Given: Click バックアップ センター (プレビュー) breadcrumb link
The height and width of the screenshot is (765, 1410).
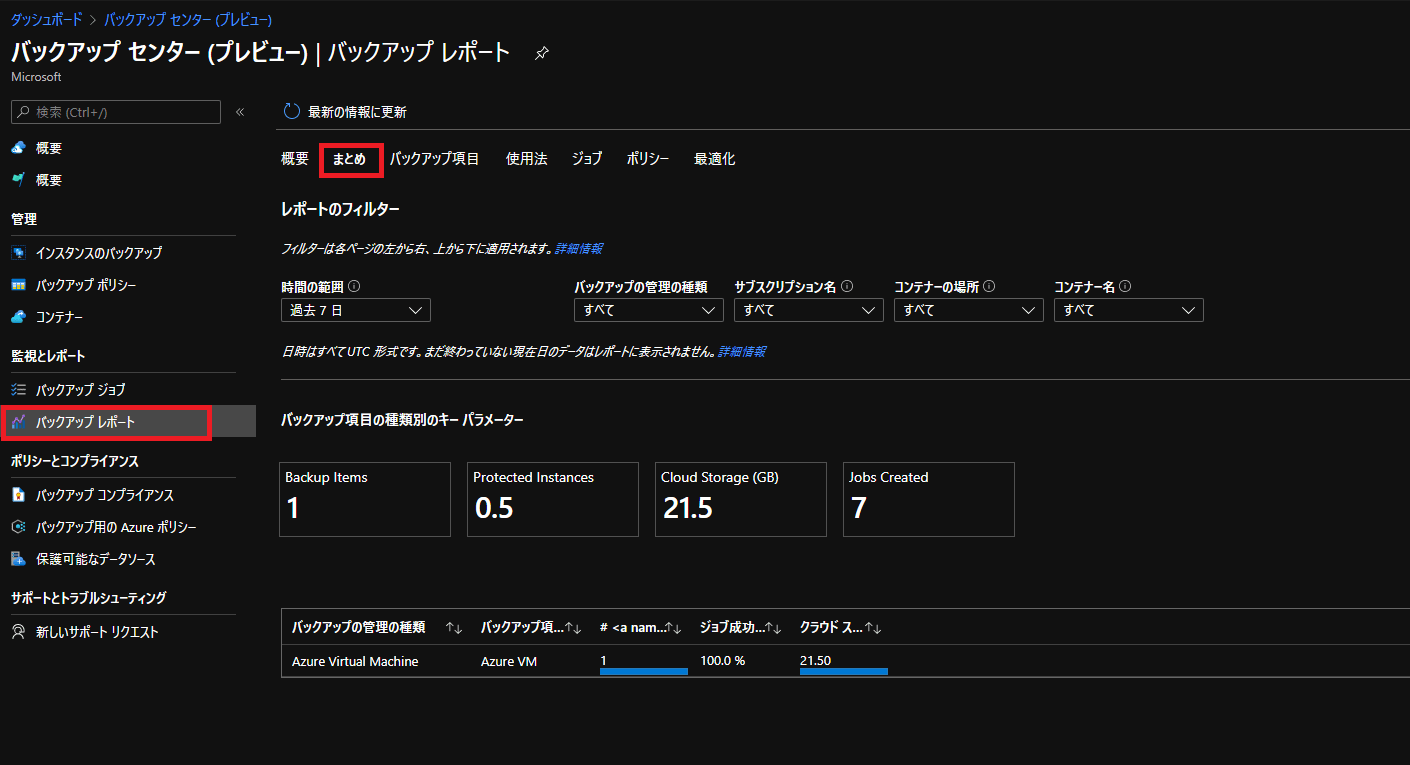Looking at the screenshot, I should (188, 19).
